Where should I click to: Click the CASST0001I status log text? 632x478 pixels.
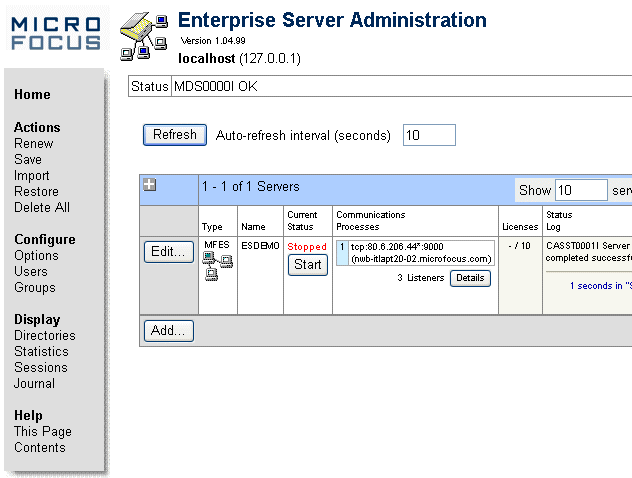(588, 251)
